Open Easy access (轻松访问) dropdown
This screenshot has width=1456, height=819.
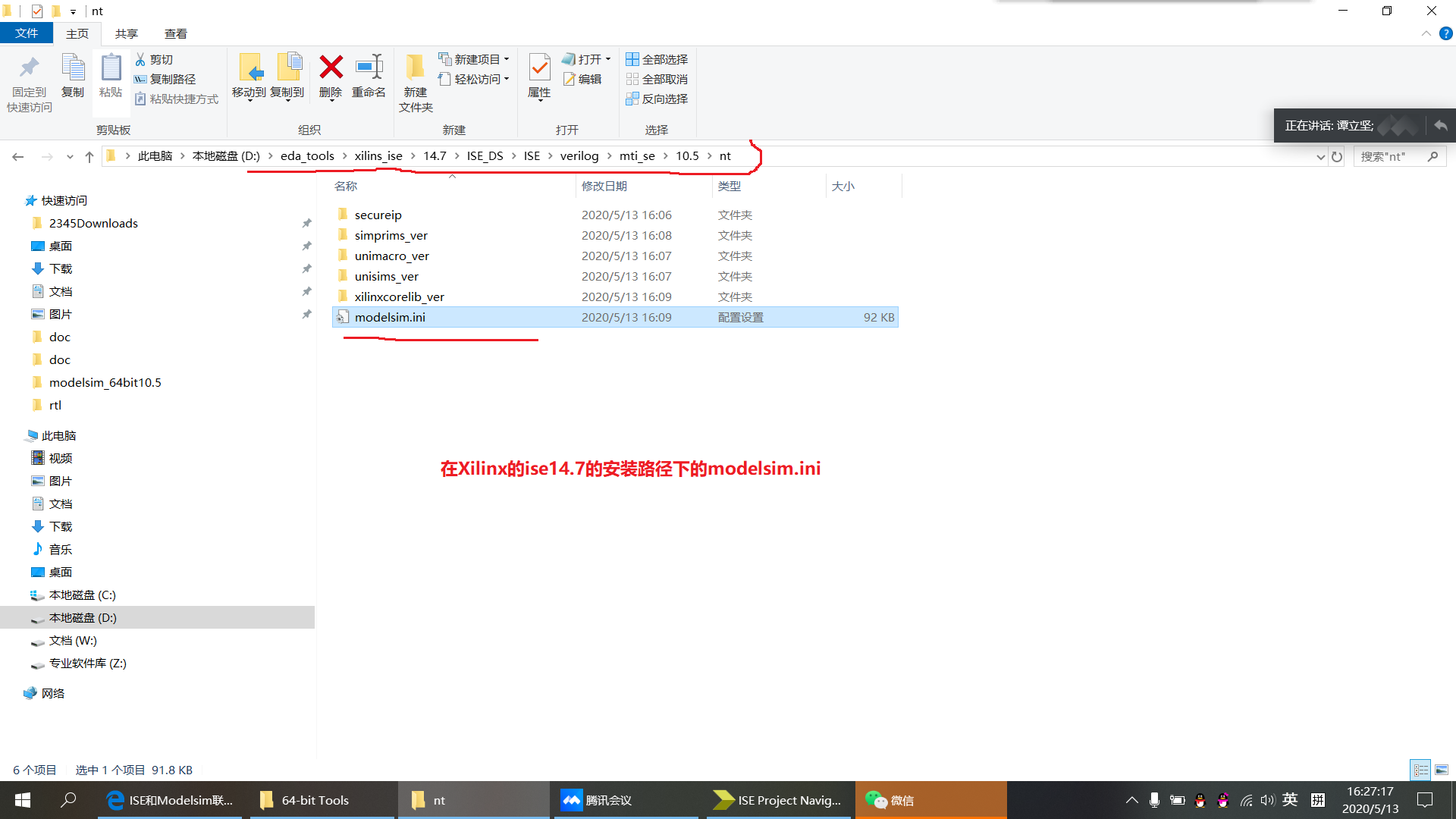[x=474, y=79]
